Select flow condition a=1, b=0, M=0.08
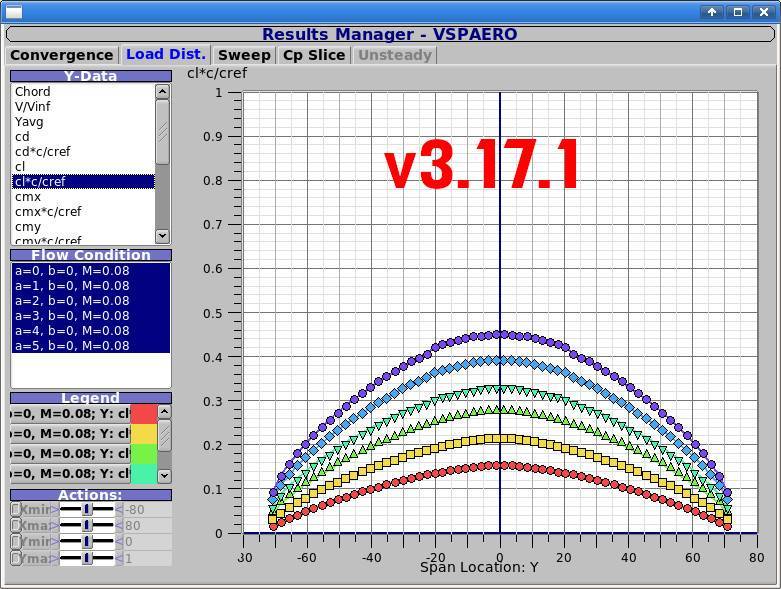Image resolution: width=781 pixels, height=589 pixels. point(91,286)
